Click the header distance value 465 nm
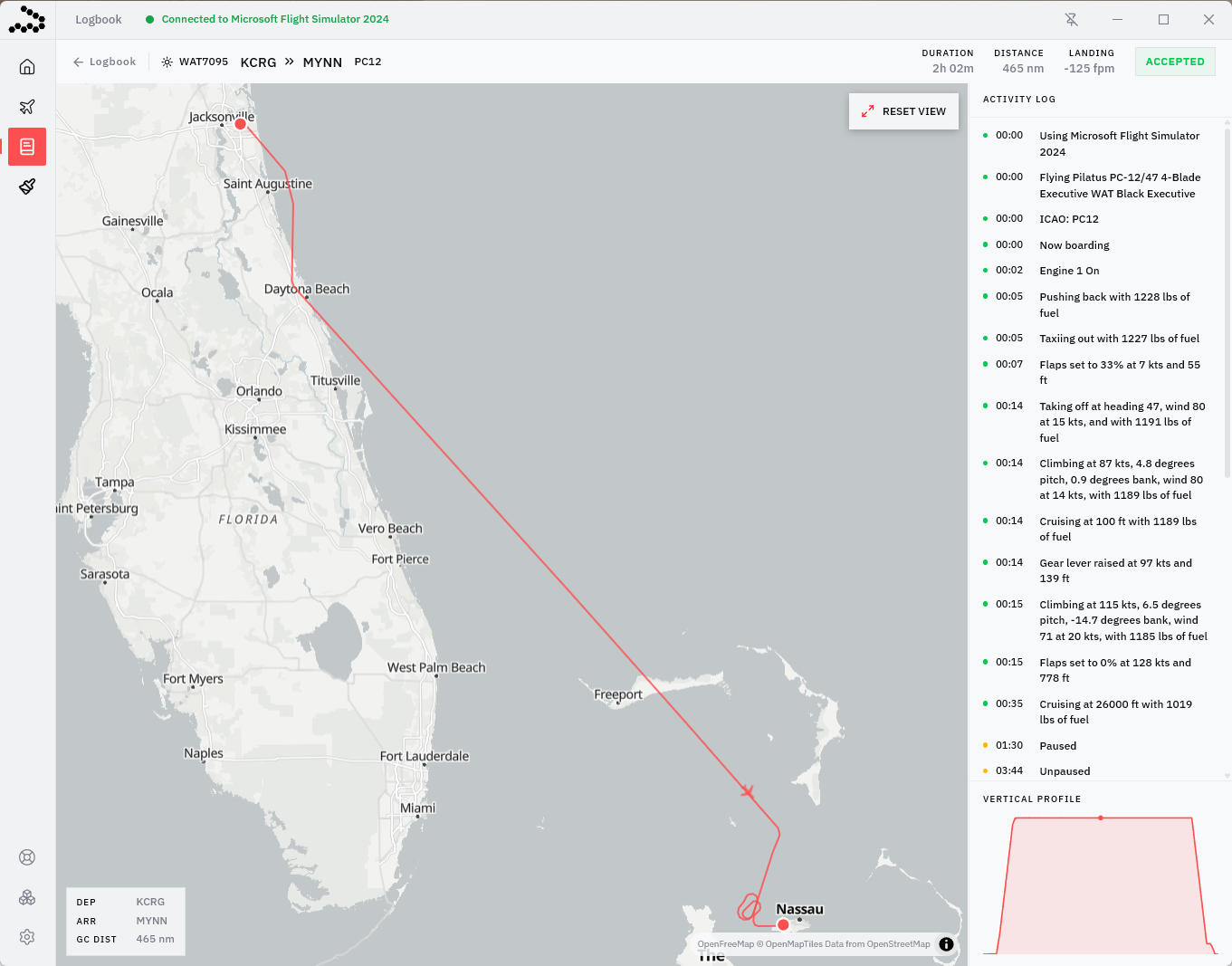Screen dimensions: 1232x966 tap(1023, 69)
